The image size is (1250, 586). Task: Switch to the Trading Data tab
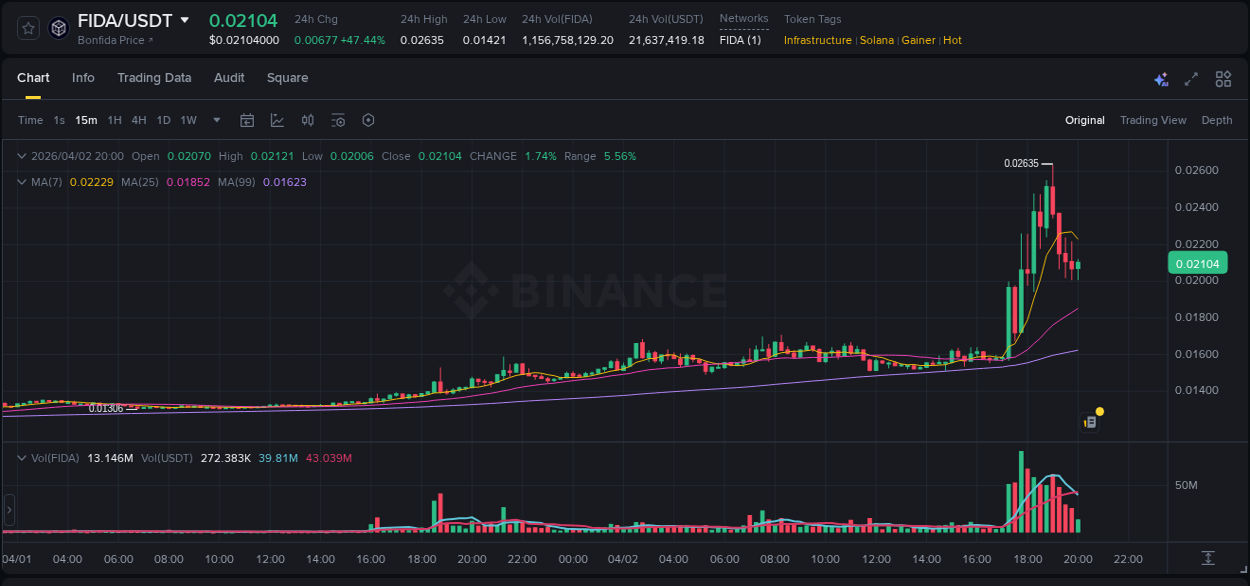[x=154, y=78]
